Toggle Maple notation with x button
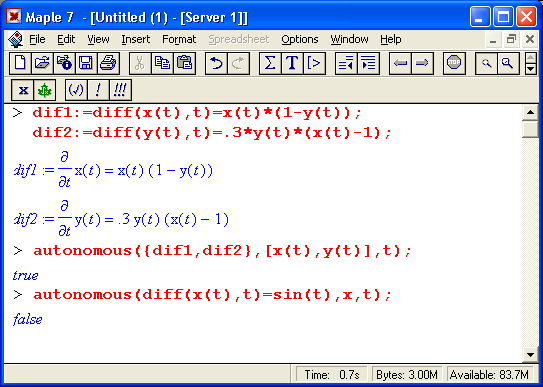Screen dimensions: 543x387 pos(23,90)
